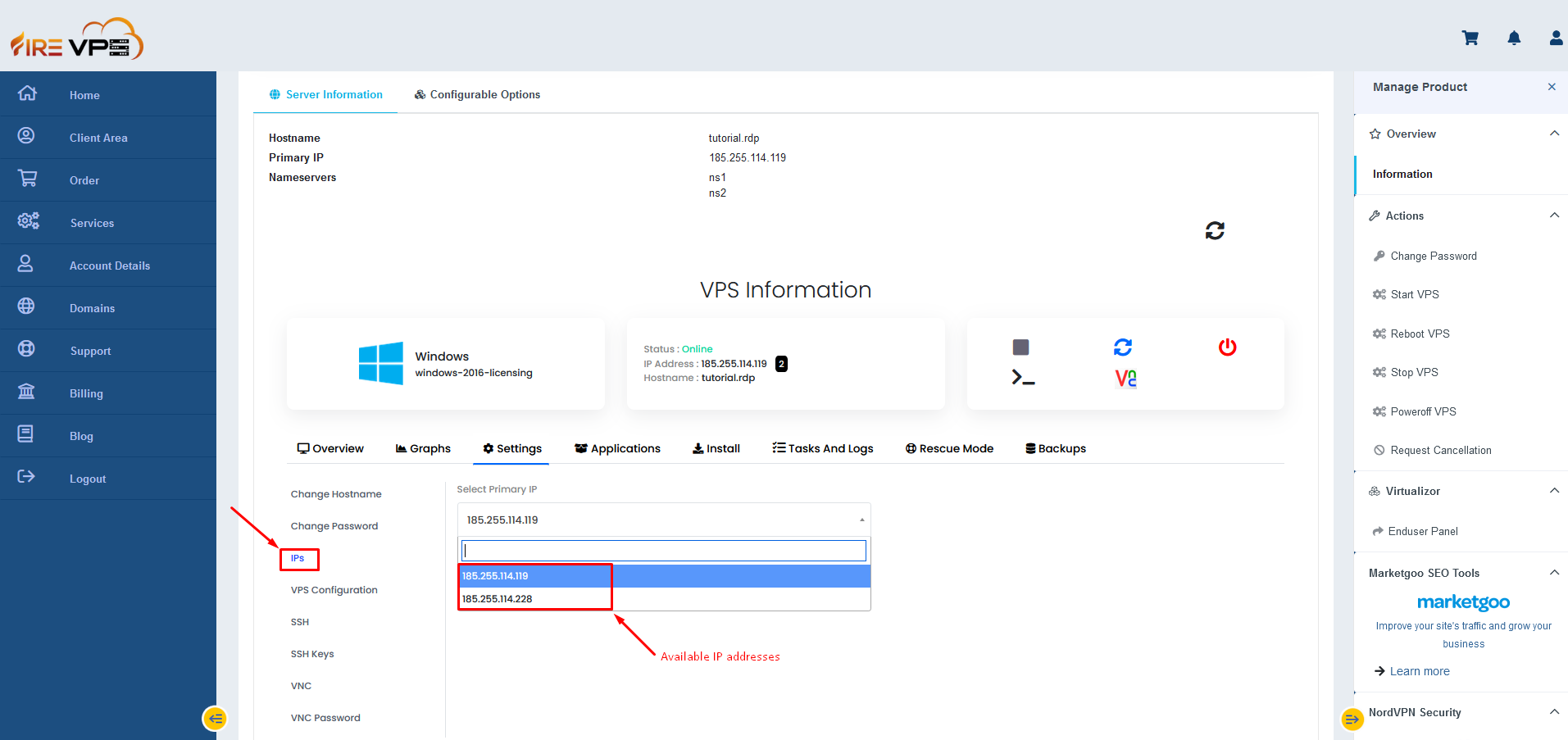Click Start VPS action
The image size is (1568, 740).
(1407, 294)
